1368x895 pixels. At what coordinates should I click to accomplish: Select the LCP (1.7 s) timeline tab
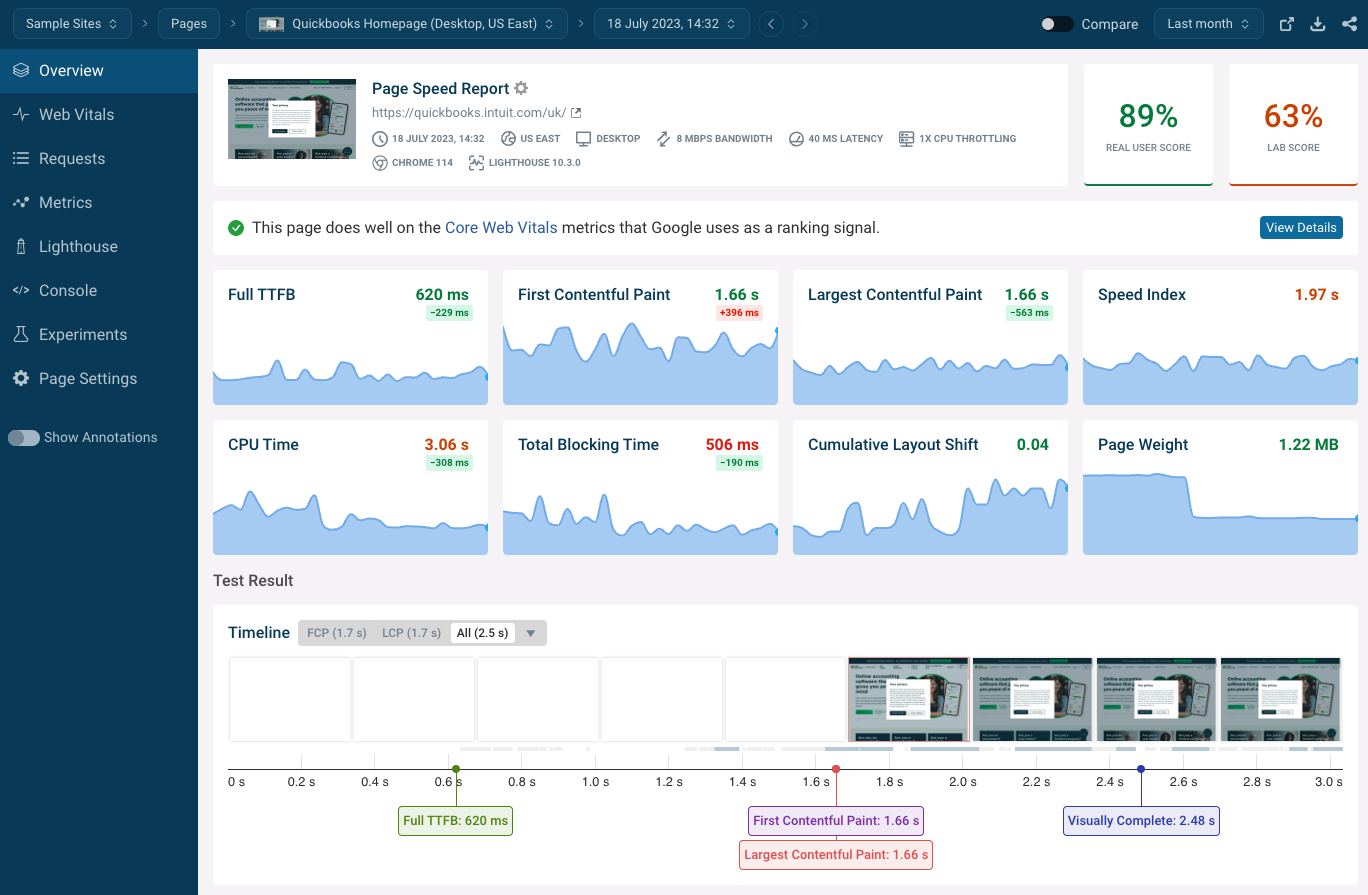[x=411, y=633]
